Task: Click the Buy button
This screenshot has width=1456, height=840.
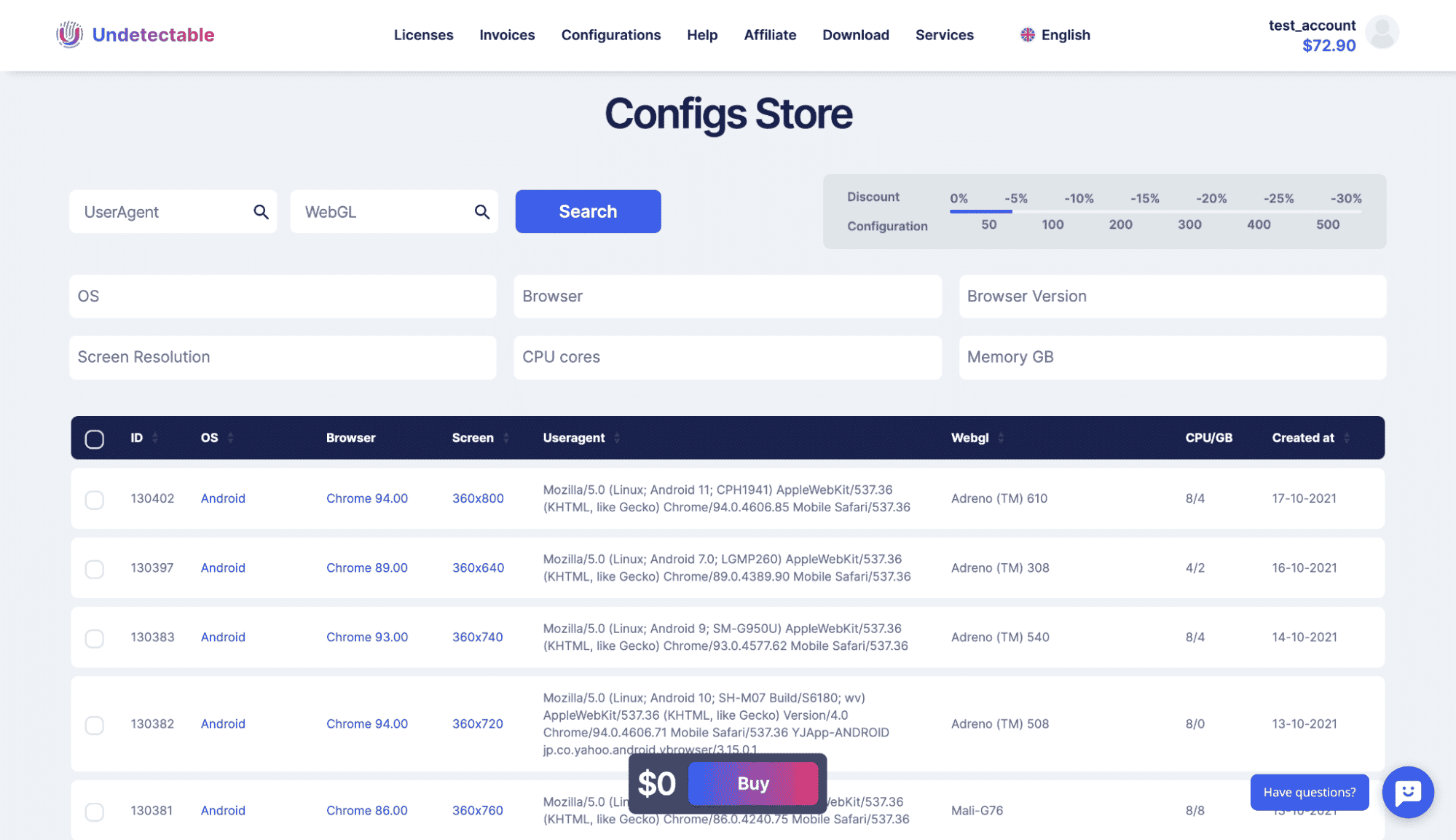Action: [x=753, y=783]
